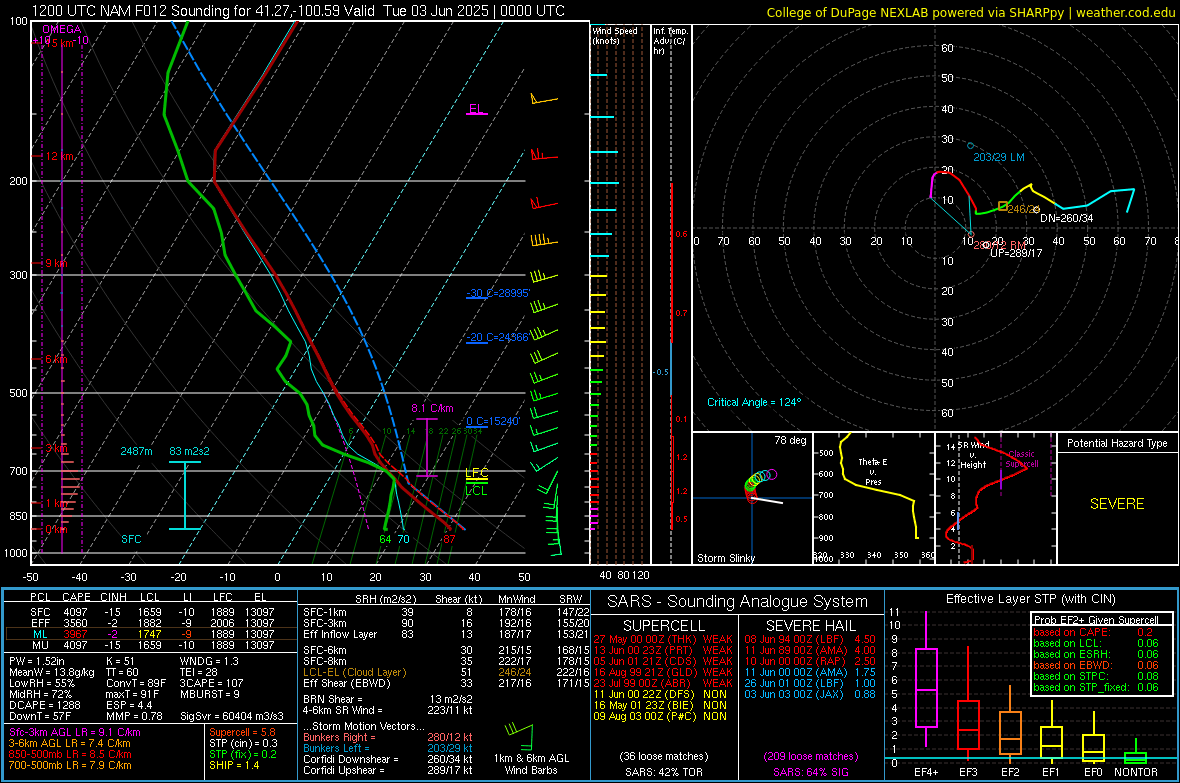The height and width of the screenshot is (783, 1180).
Task: Click the NONTOR axis label
Action: point(1136,772)
